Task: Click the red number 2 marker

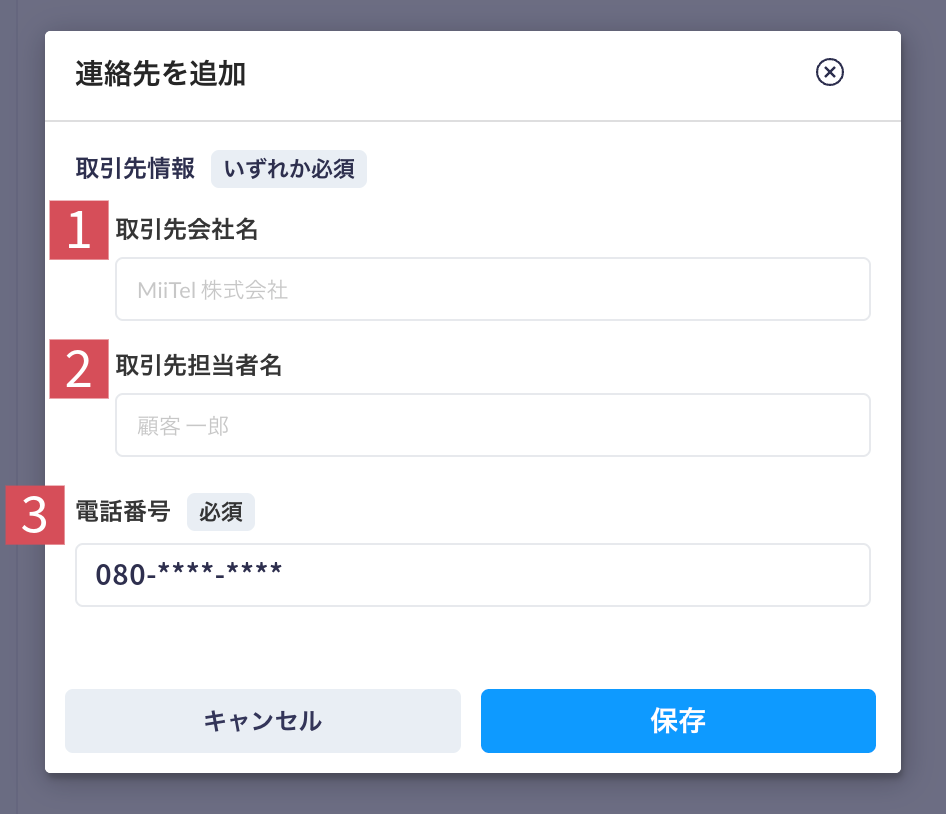Action: click(79, 369)
